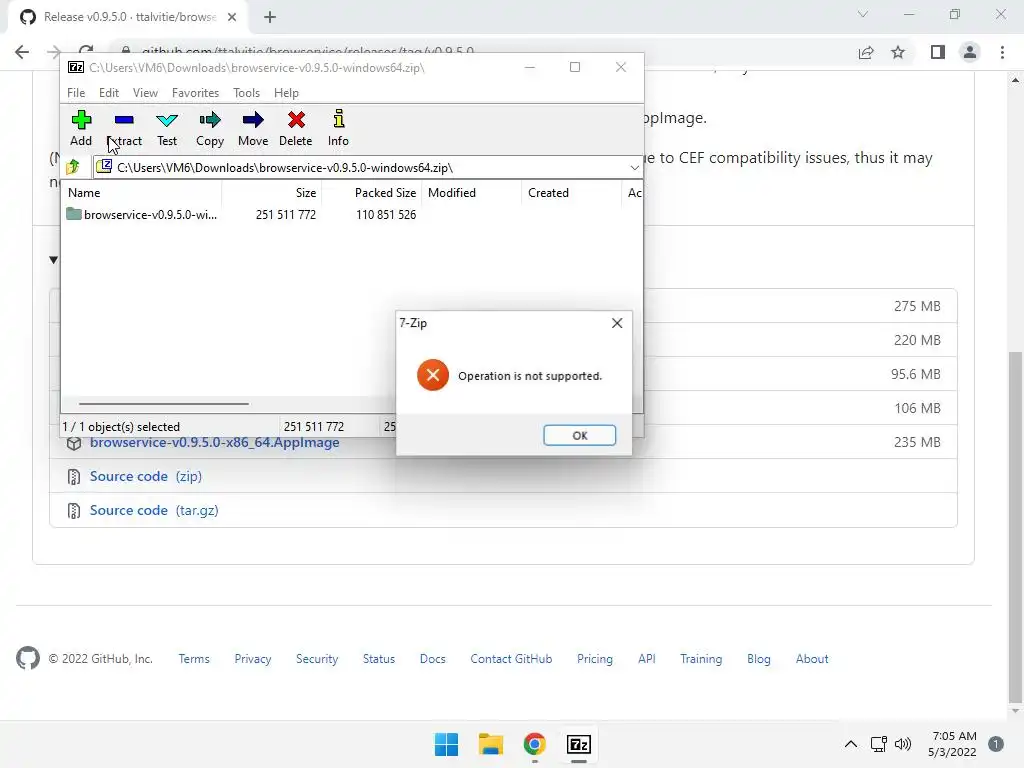
Task: Click the Extract toolbar icon
Action: (124, 120)
